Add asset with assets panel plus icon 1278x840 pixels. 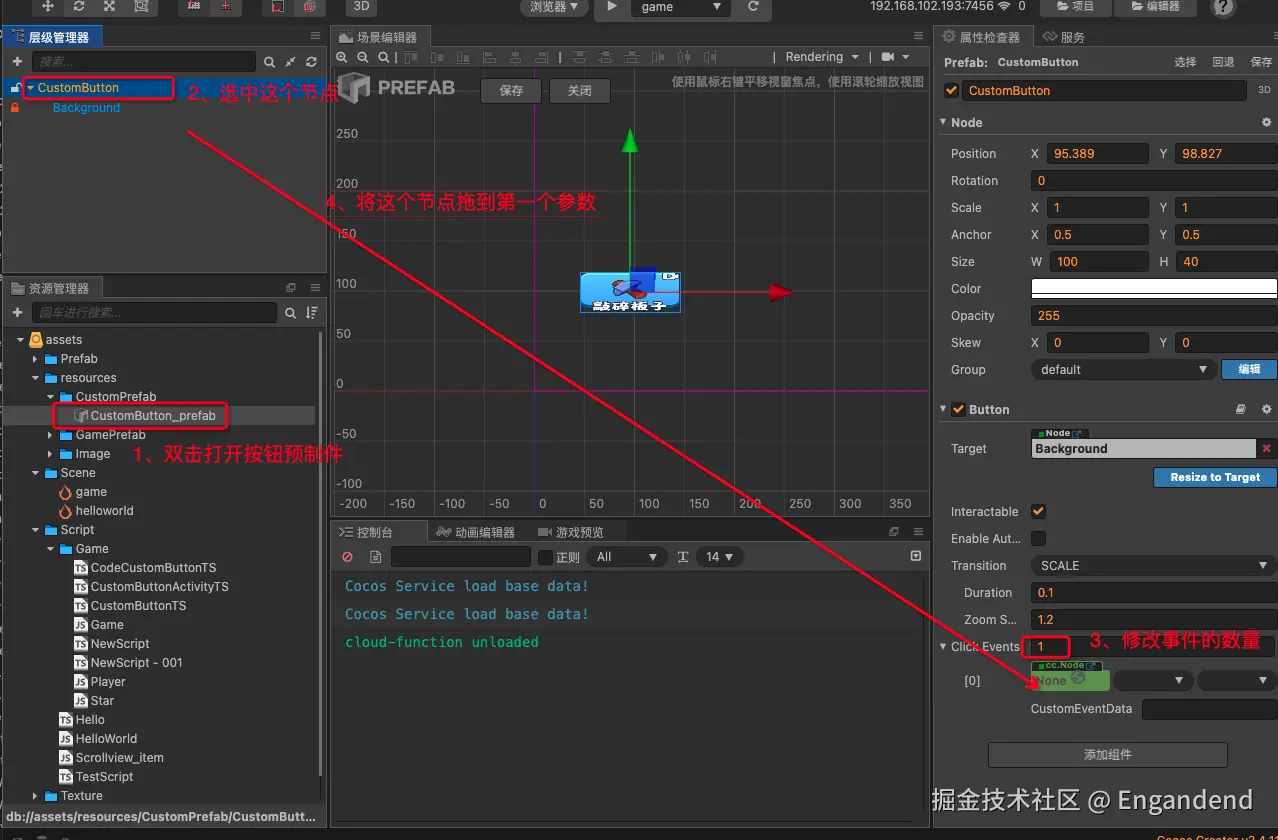pos(16,313)
